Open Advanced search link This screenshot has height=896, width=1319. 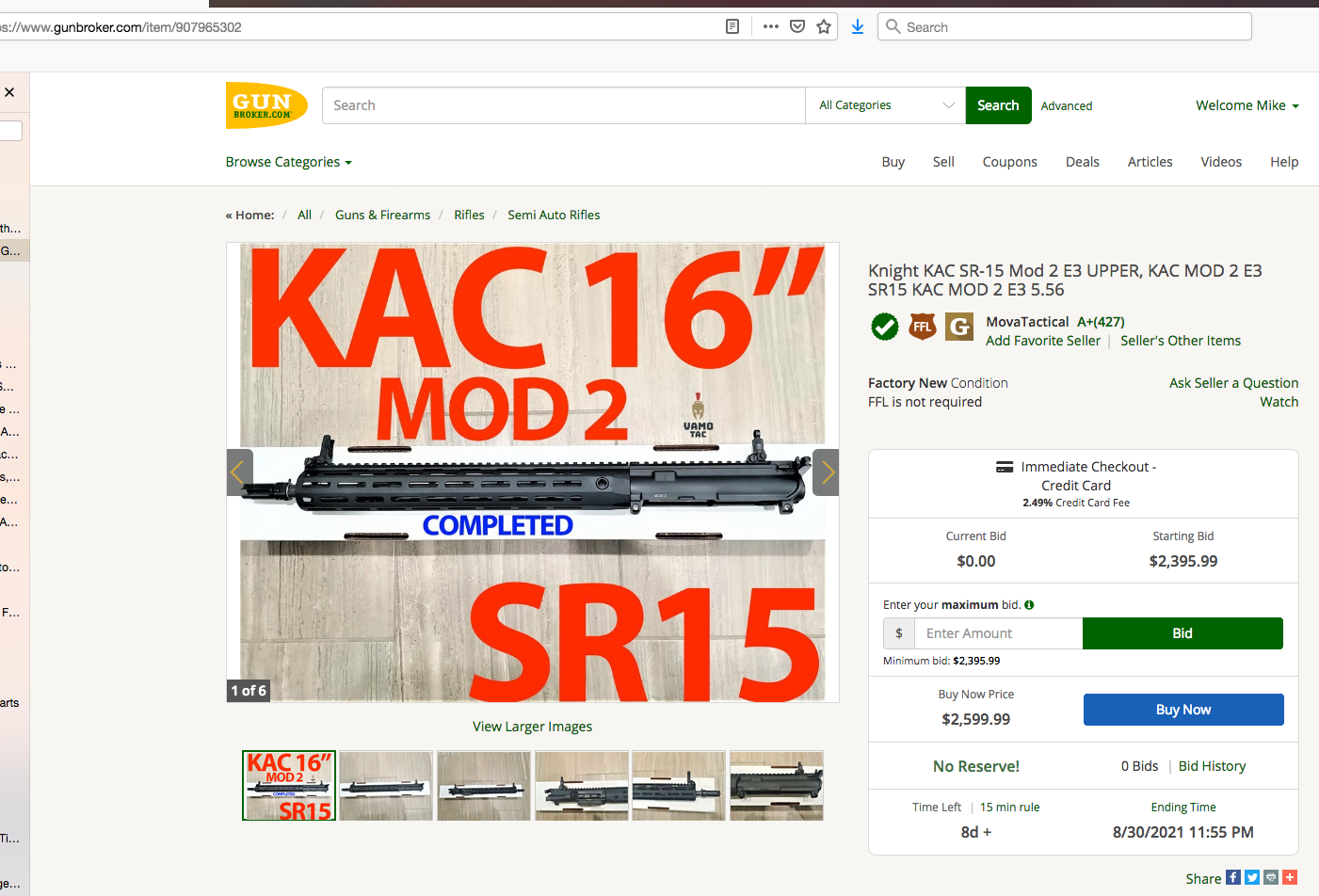click(x=1067, y=106)
